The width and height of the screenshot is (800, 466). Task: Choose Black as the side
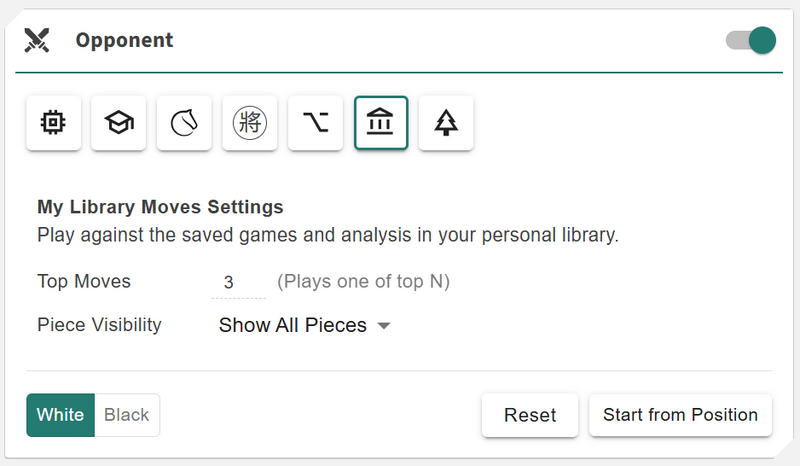(127, 415)
